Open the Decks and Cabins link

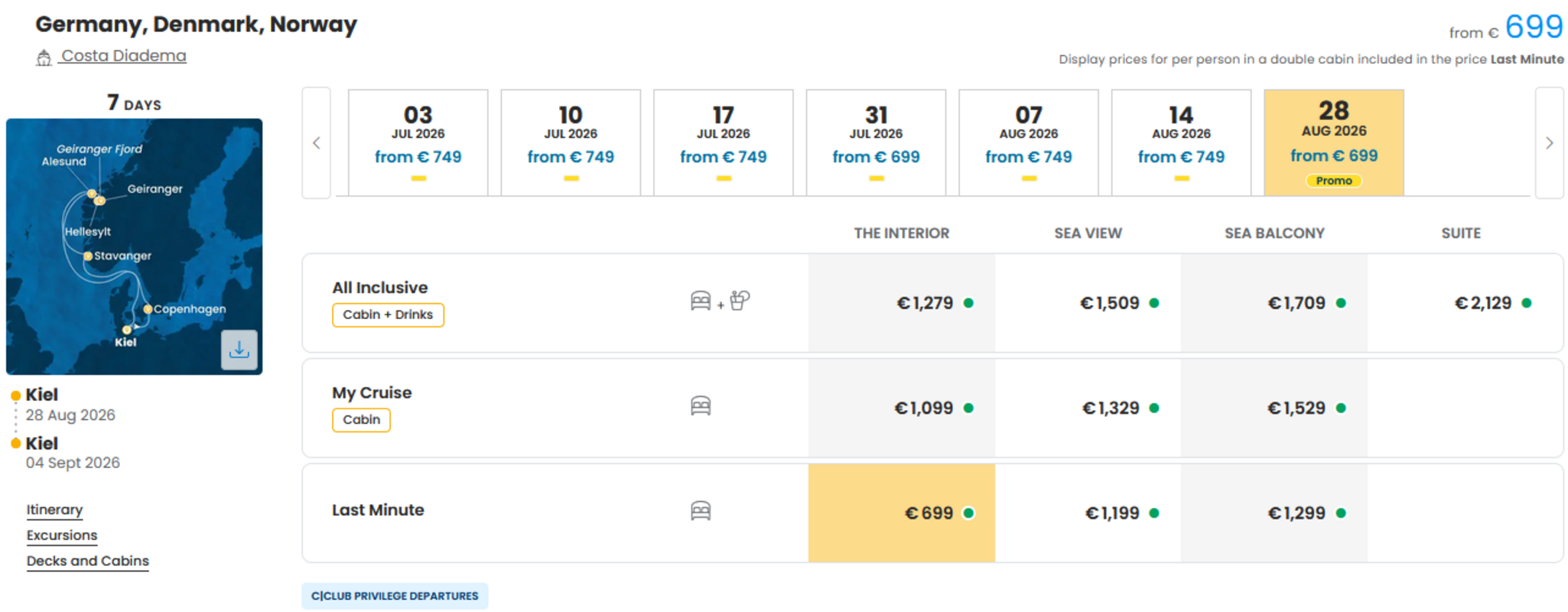(x=88, y=561)
